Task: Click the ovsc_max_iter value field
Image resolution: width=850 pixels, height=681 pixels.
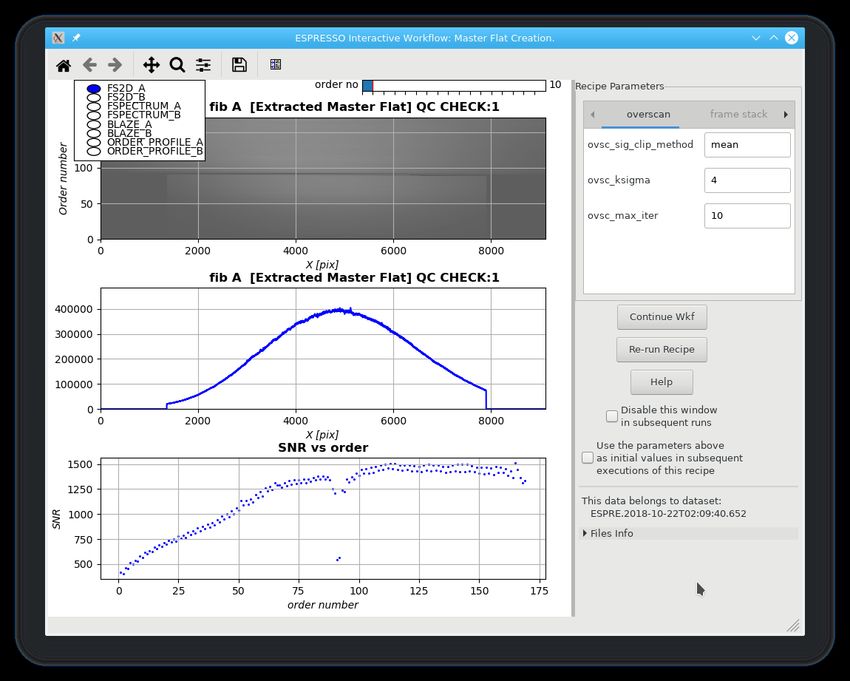Action: coord(747,216)
